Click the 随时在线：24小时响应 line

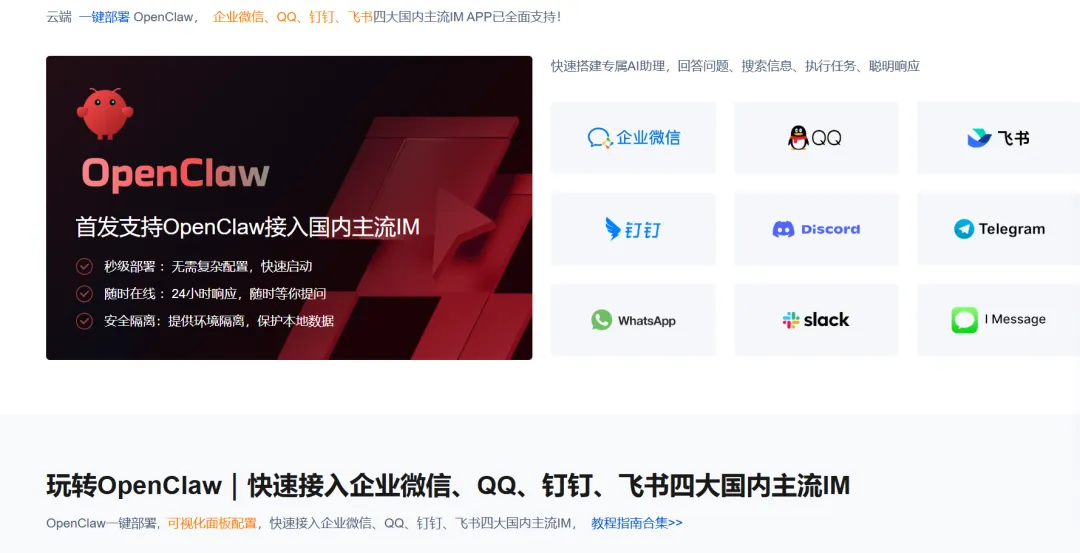pos(215,294)
